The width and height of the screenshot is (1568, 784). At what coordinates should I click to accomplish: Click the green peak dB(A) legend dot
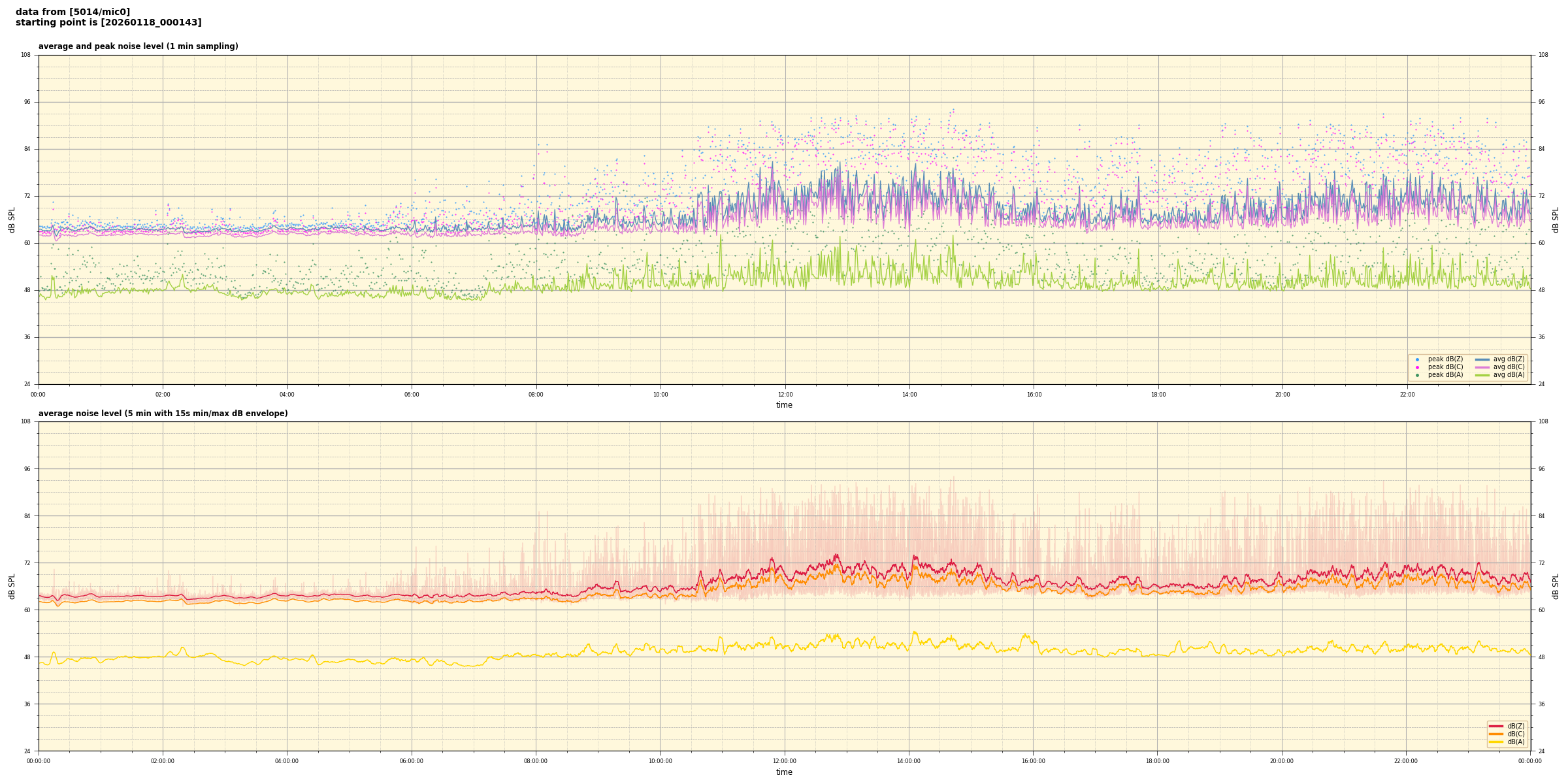1417,375
